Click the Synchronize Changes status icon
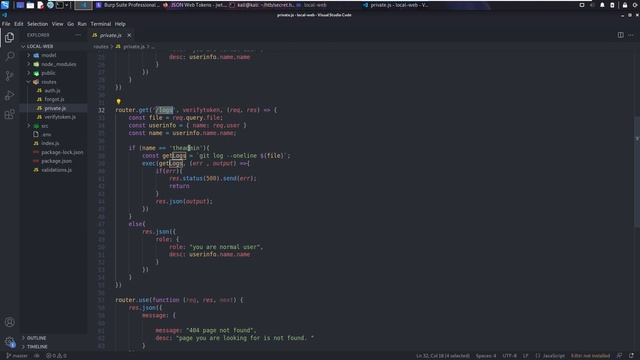Screen dimensions: 640x360 click(x=37, y=356)
